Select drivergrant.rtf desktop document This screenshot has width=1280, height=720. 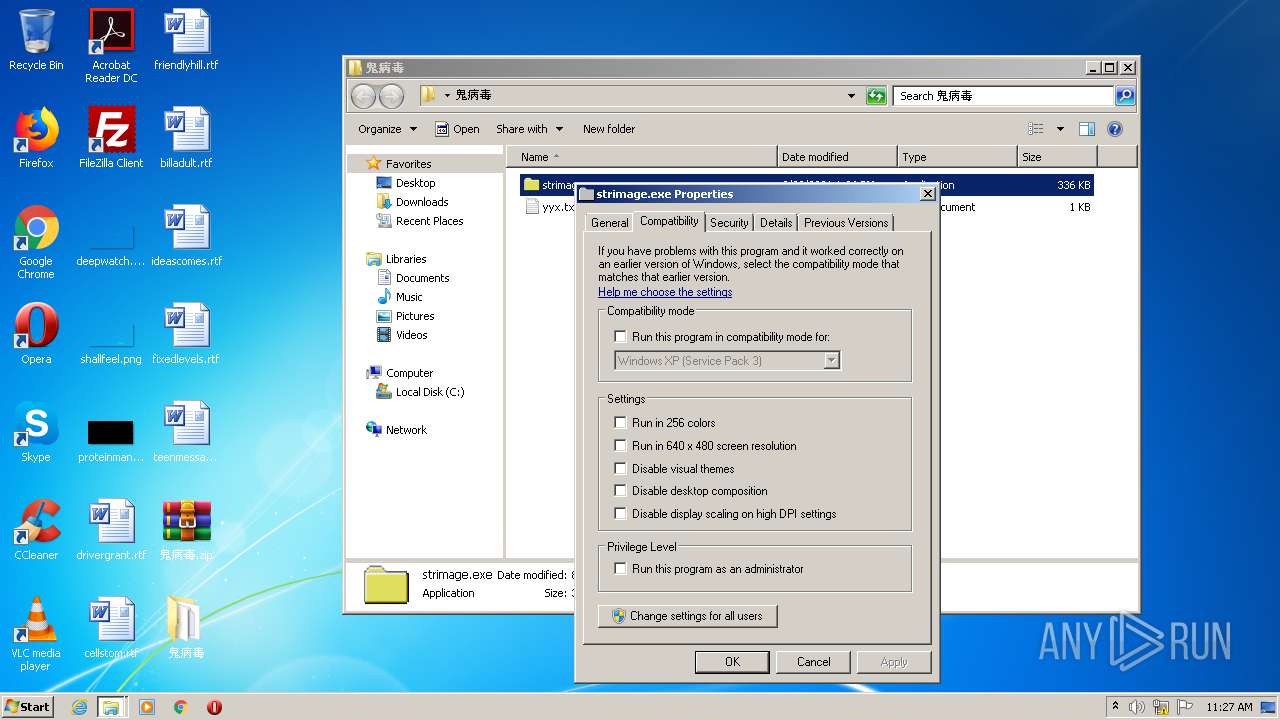(111, 530)
